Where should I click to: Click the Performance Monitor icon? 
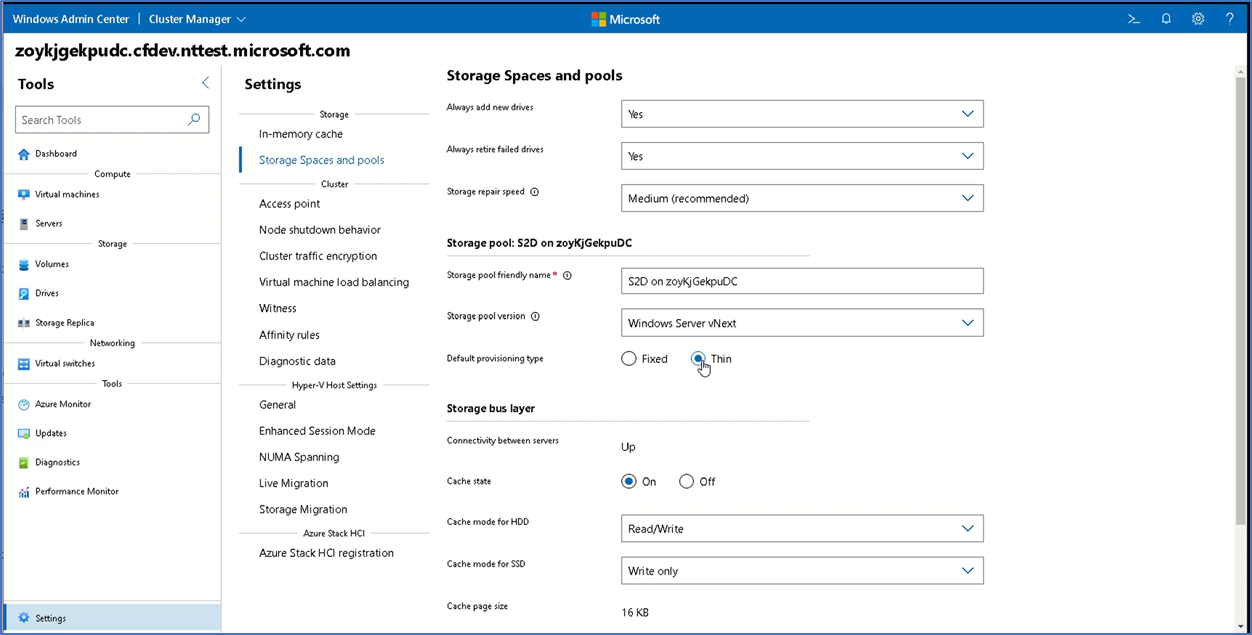(24, 492)
